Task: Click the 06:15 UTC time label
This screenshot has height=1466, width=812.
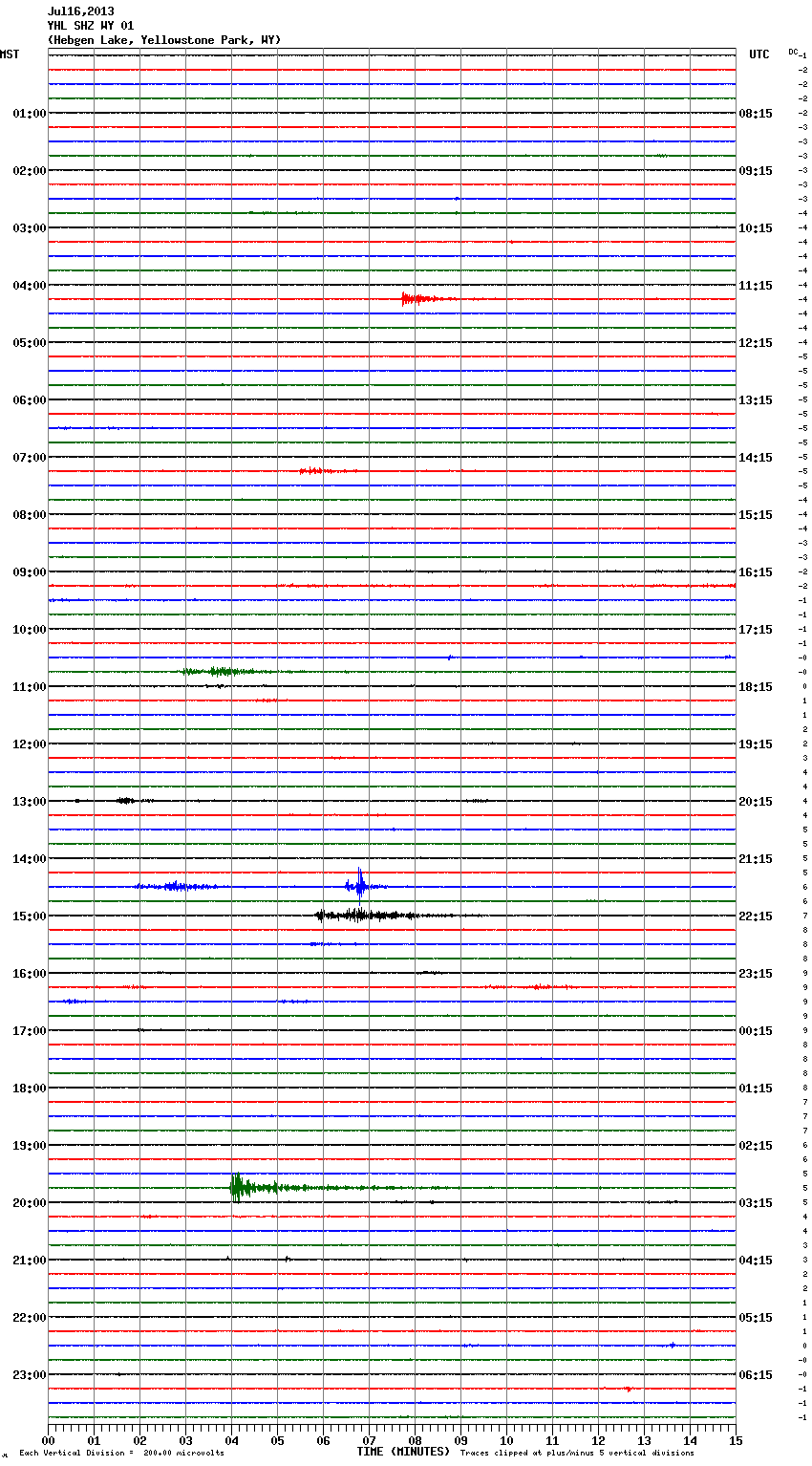Action: [x=756, y=1375]
